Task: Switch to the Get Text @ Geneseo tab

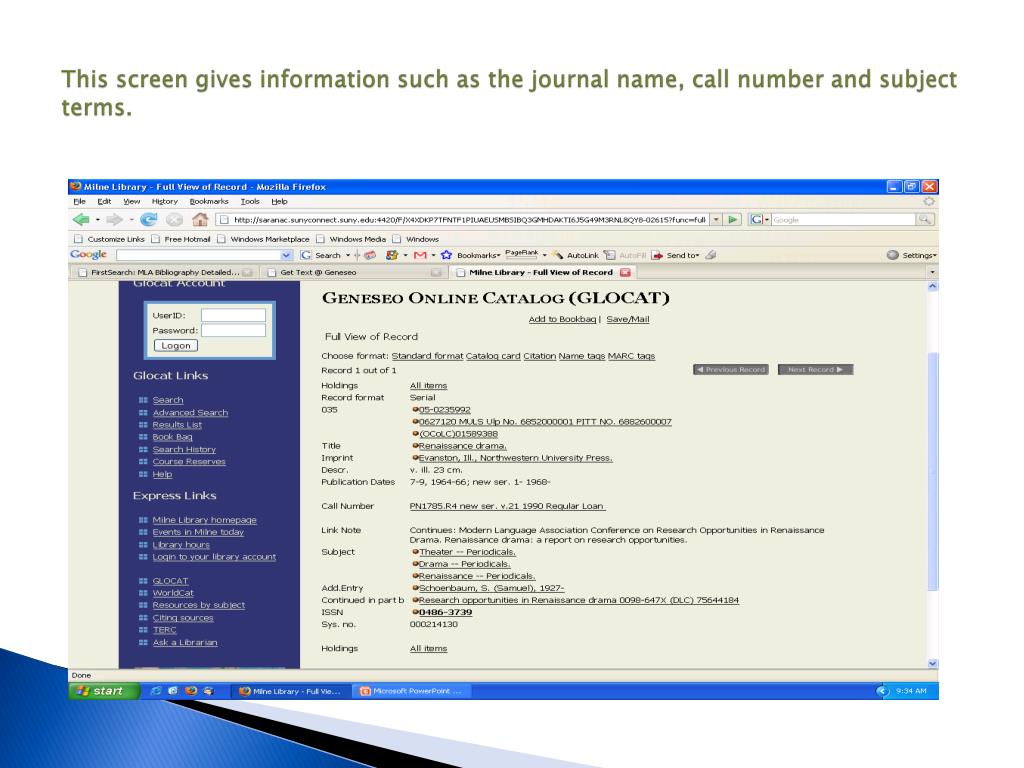Action: [x=354, y=272]
